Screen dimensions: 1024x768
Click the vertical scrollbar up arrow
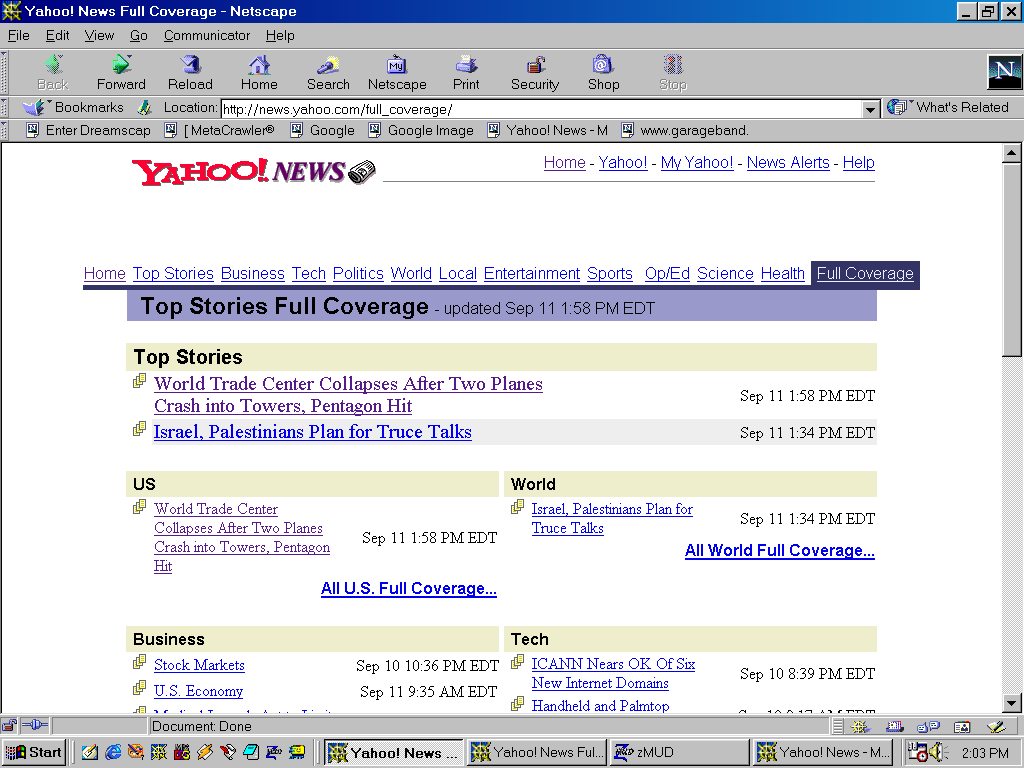tap(1012, 153)
